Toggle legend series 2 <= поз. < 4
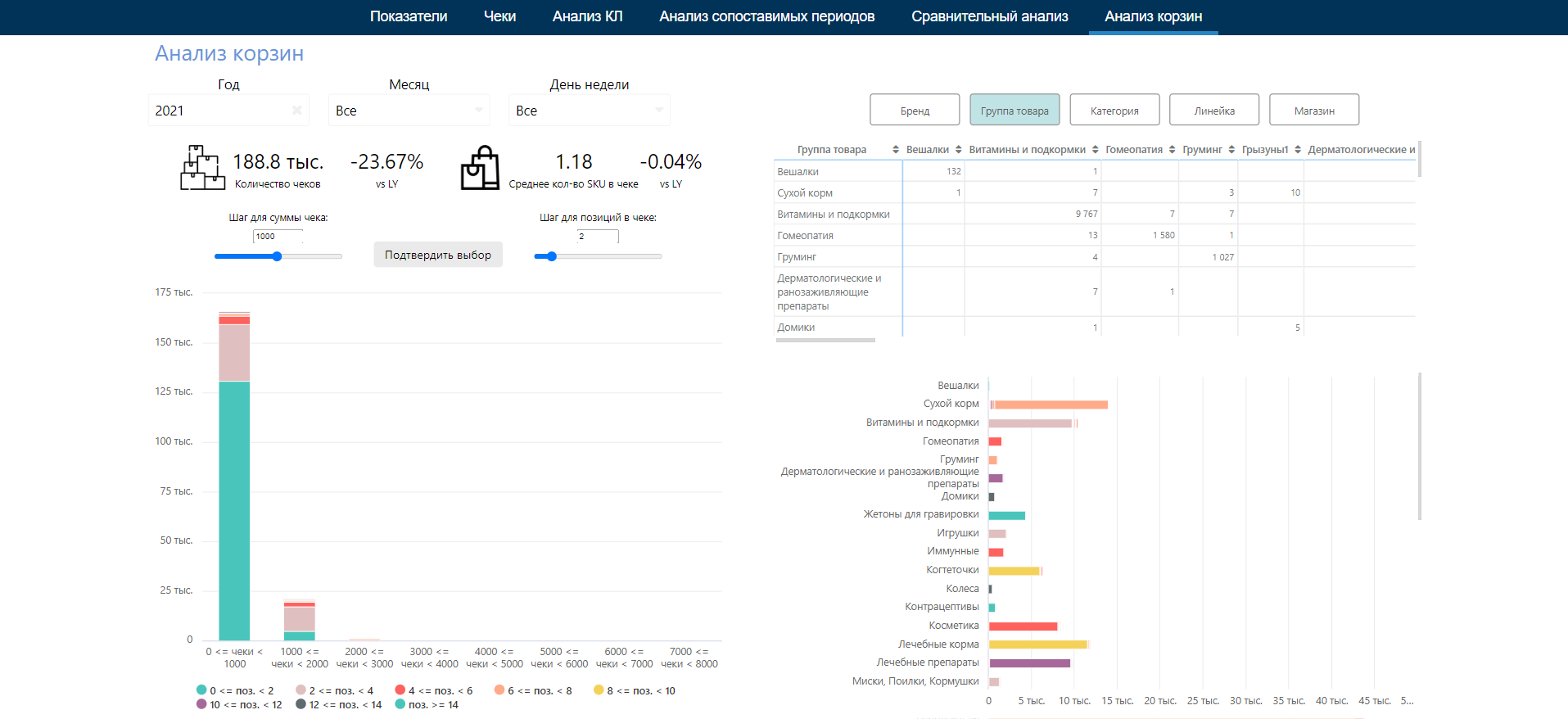This screenshot has height=728, width=1568. click(334, 690)
